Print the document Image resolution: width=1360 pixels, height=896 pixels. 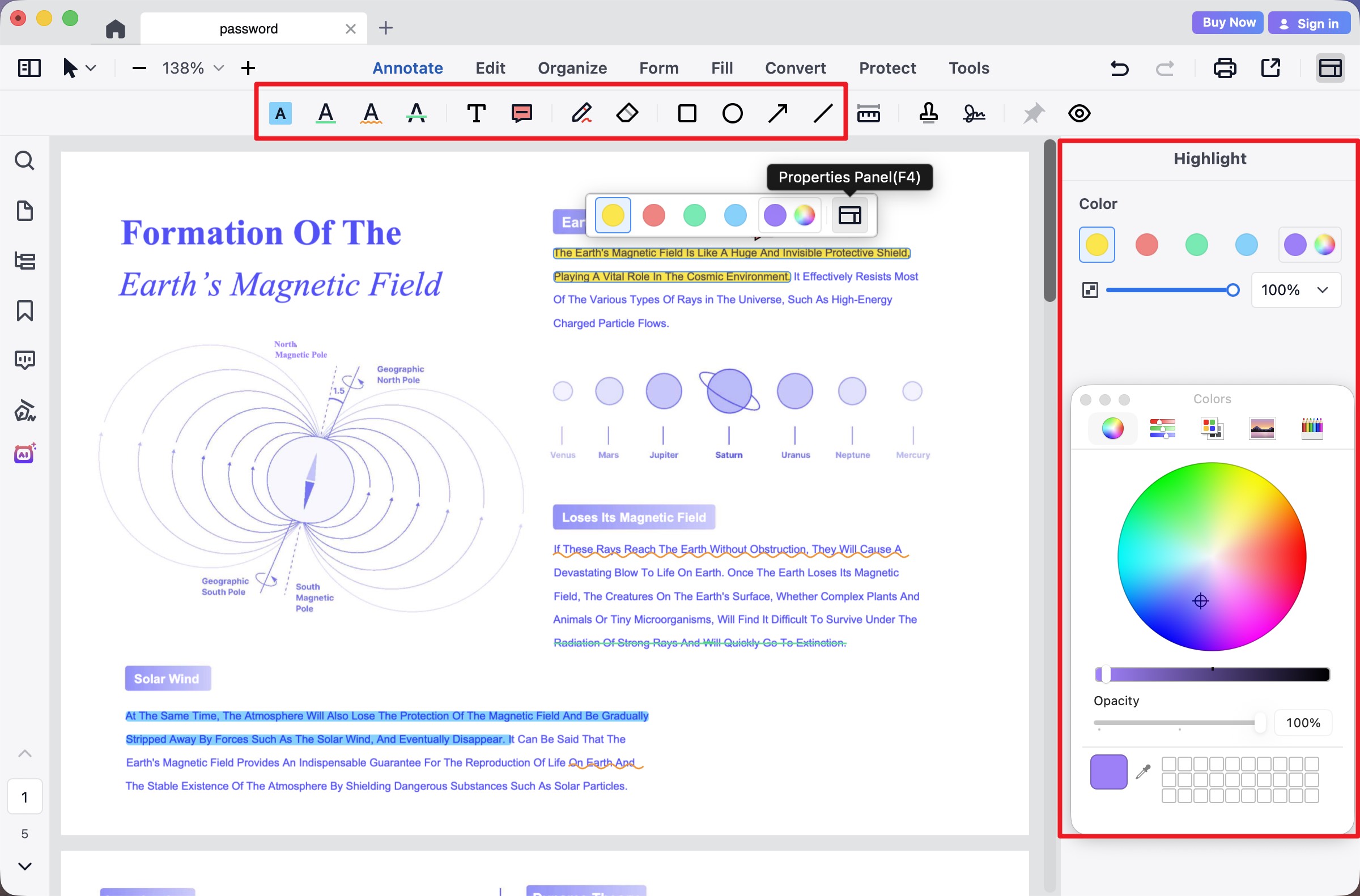(x=1225, y=68)
